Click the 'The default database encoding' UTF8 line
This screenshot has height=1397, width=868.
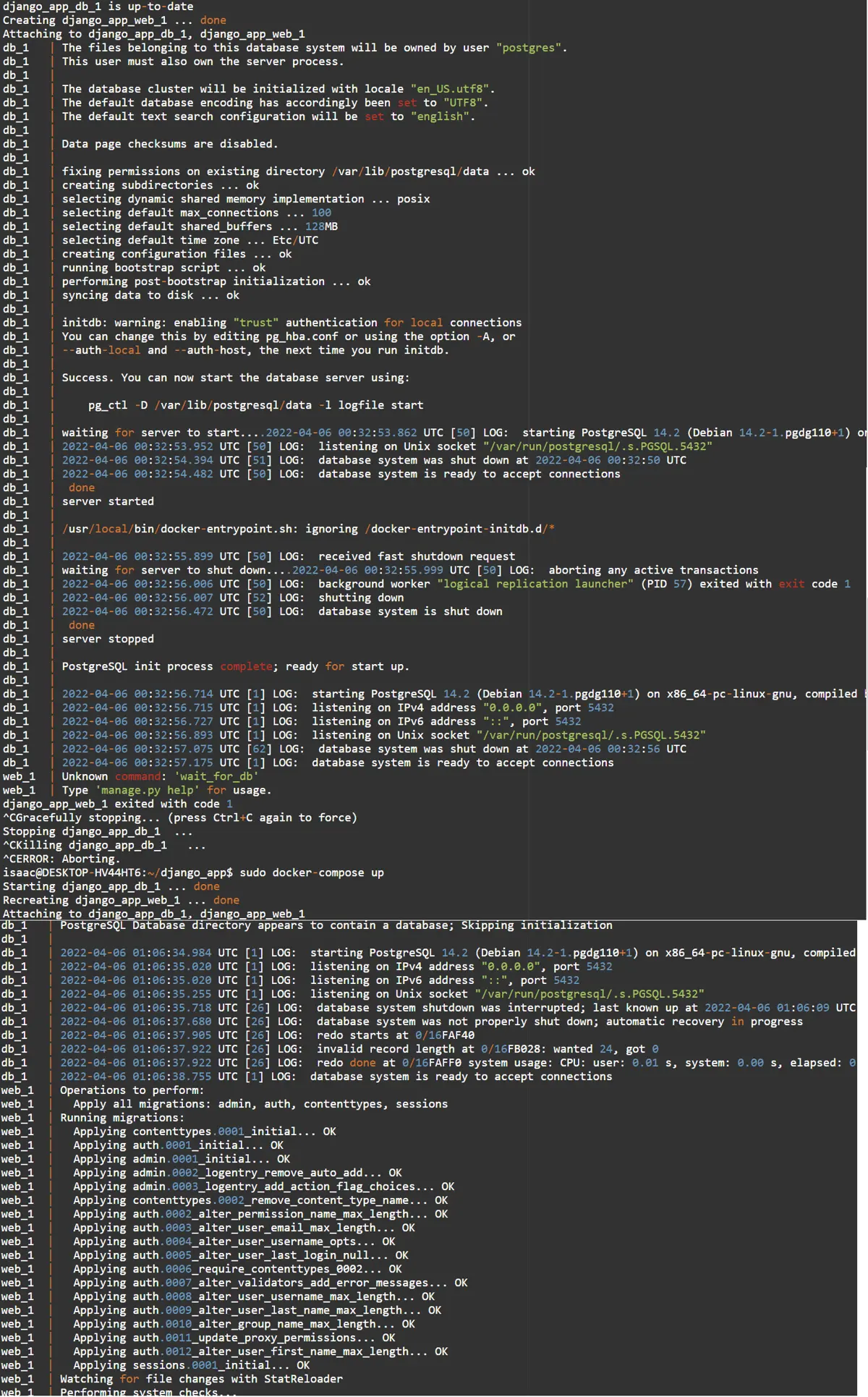275,103
